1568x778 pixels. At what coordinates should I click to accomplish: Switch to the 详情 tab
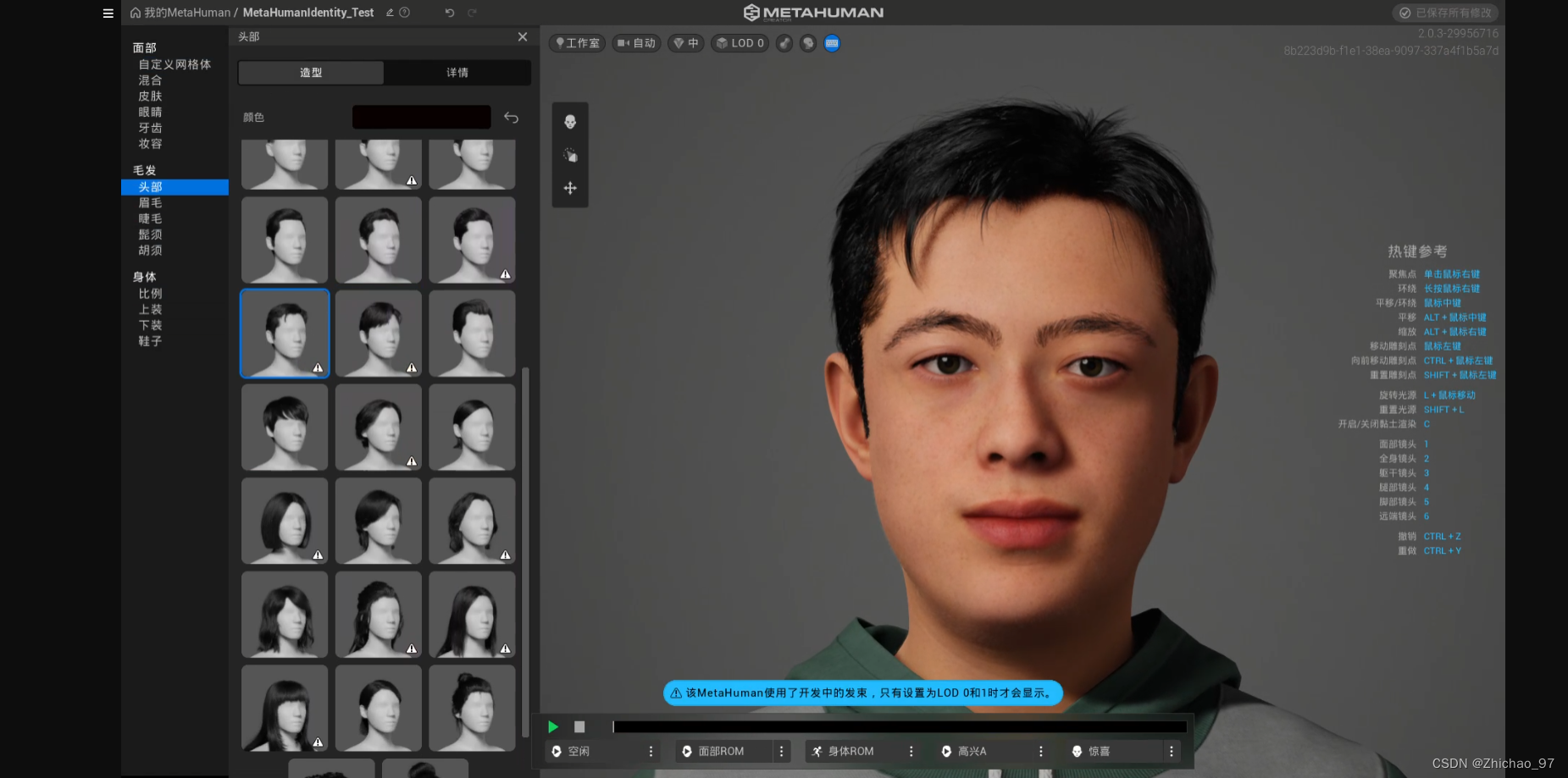(x=457, y=73)
